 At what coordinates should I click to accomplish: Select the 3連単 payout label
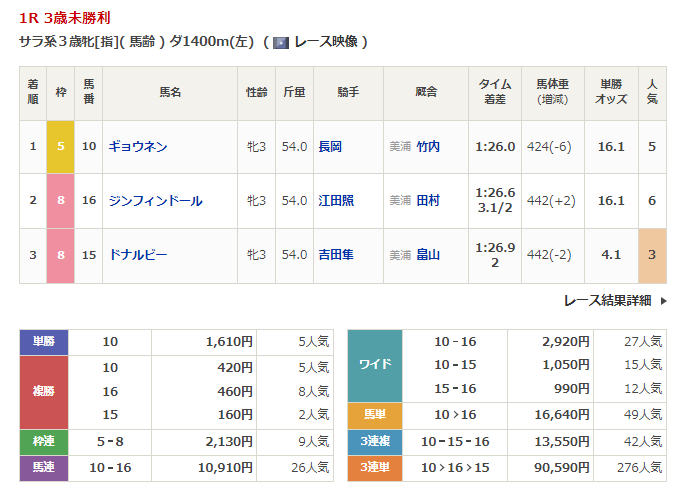(374, 466)
